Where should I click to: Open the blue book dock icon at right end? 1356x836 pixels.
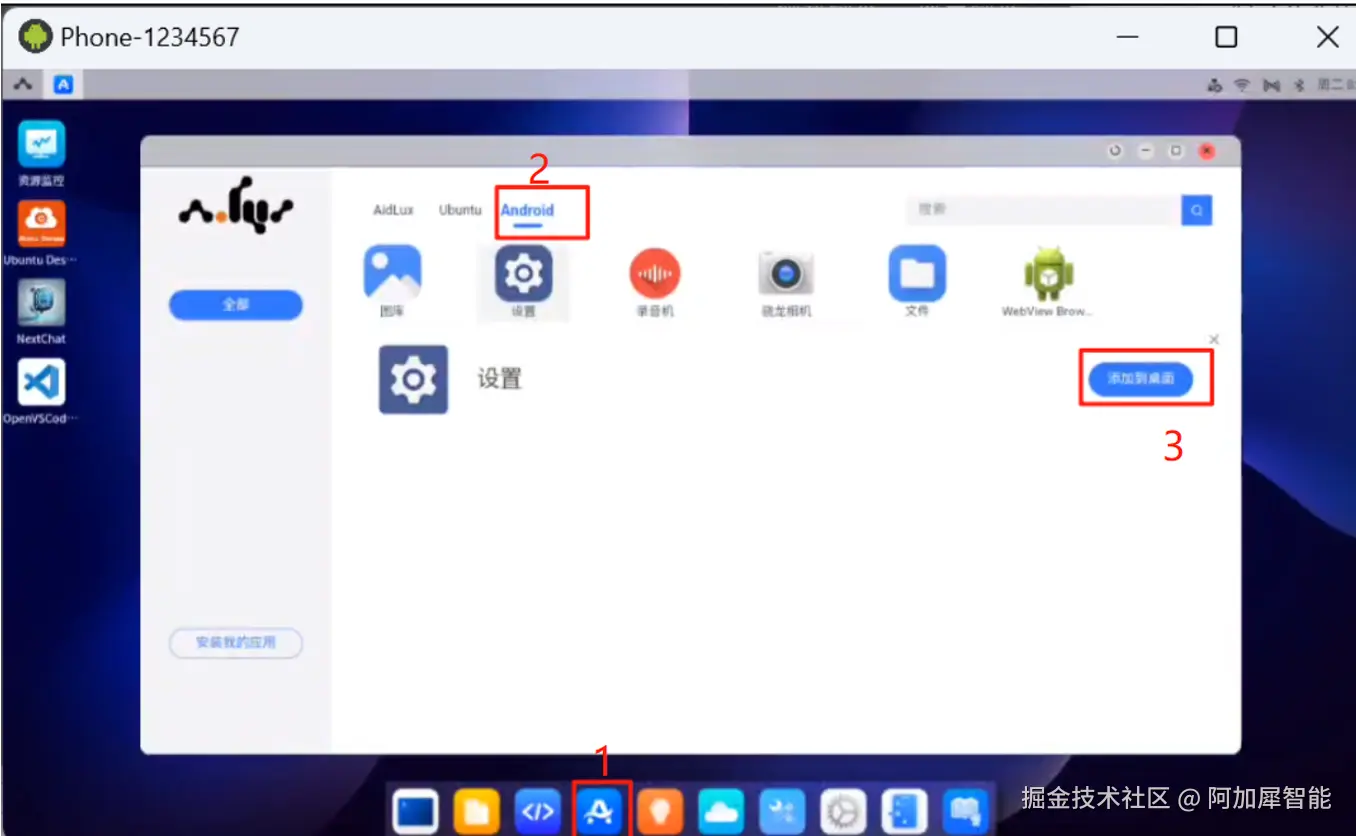click(x=965, y=811)
